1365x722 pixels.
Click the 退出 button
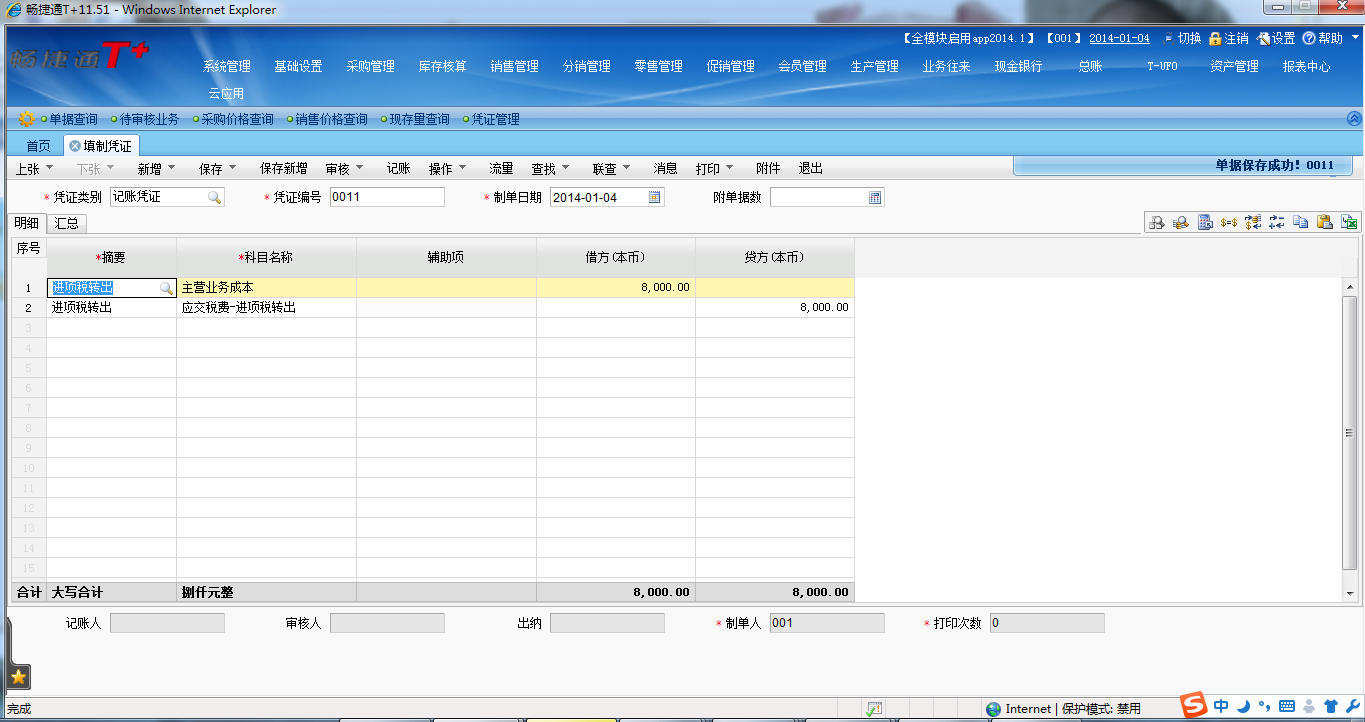811,168
